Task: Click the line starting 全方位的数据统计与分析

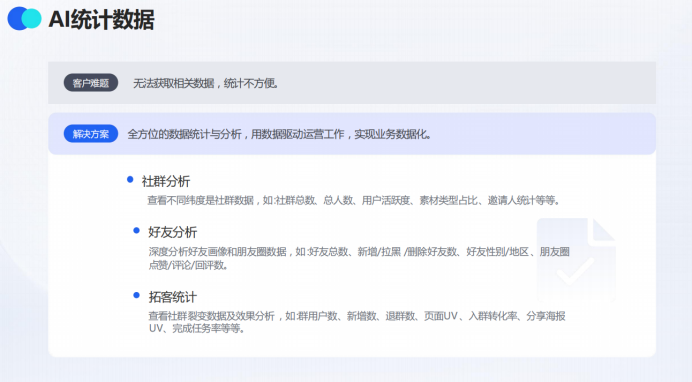Action: (x=279, y=134)
